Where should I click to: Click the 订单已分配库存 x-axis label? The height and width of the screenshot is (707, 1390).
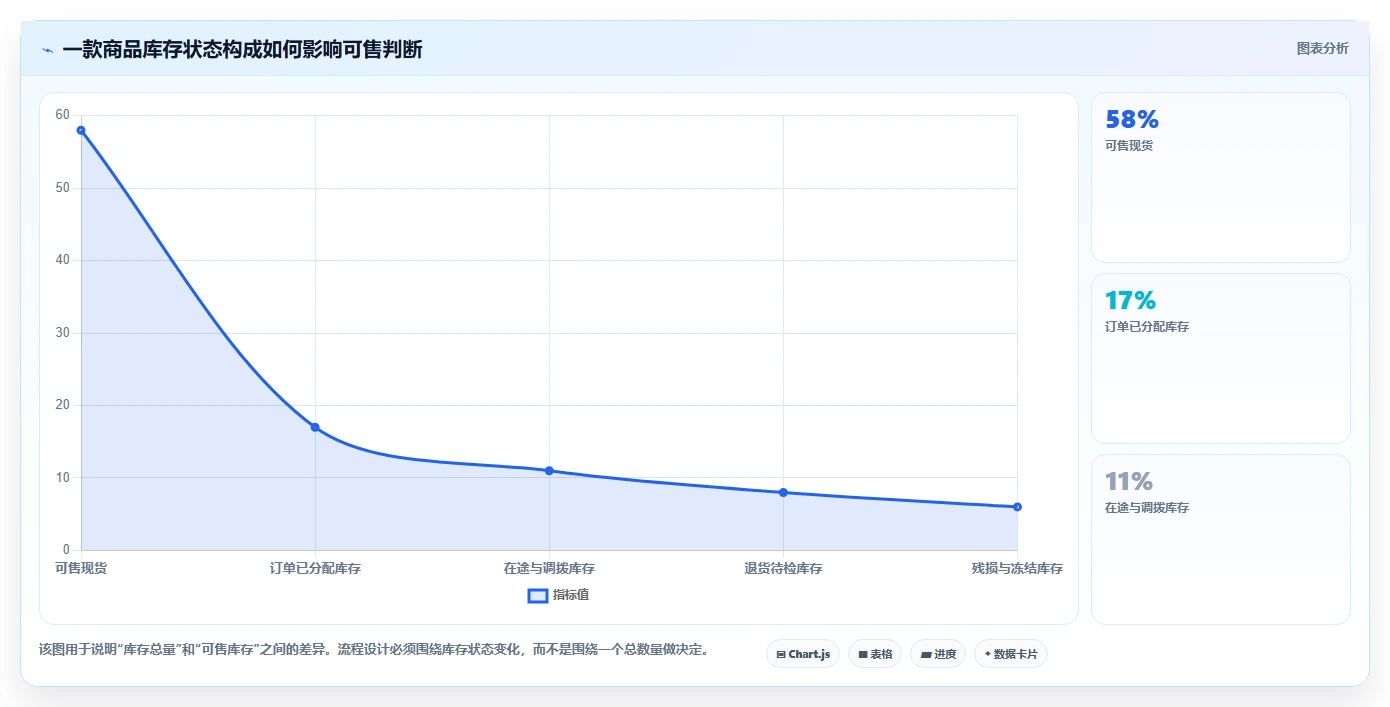(315, 569)
